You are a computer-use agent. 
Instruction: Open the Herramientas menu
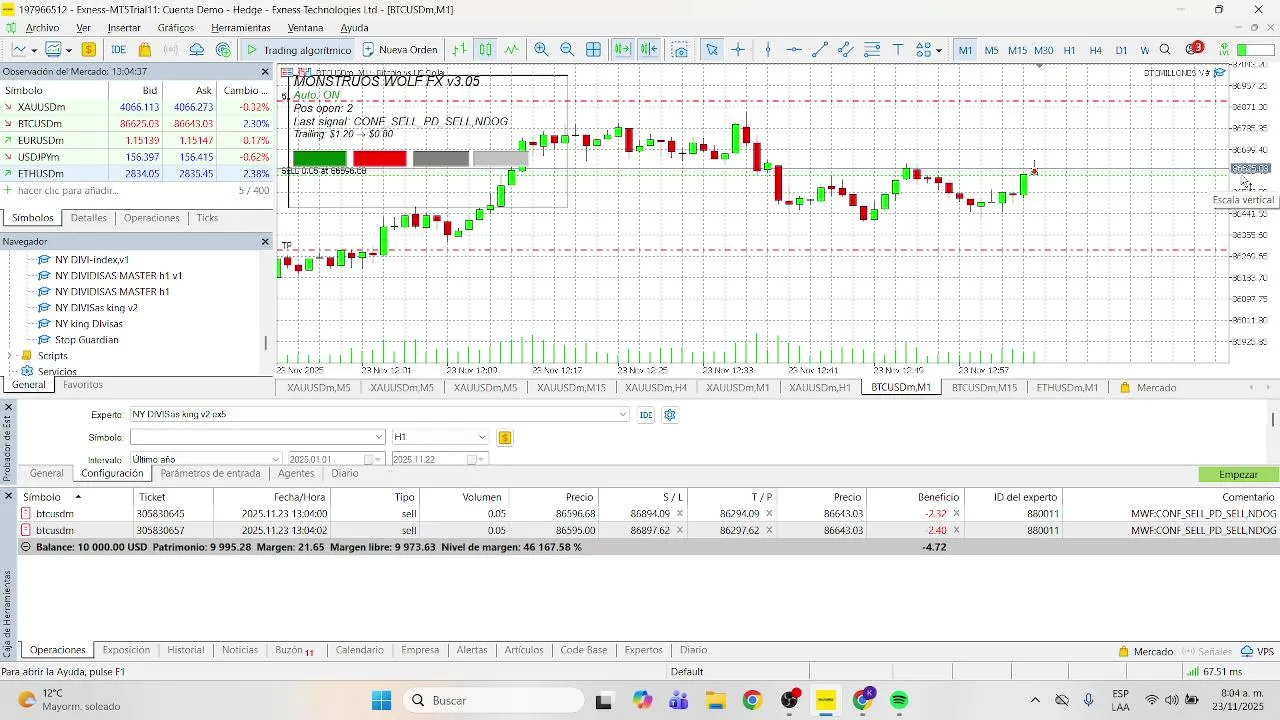click(241, 28)
